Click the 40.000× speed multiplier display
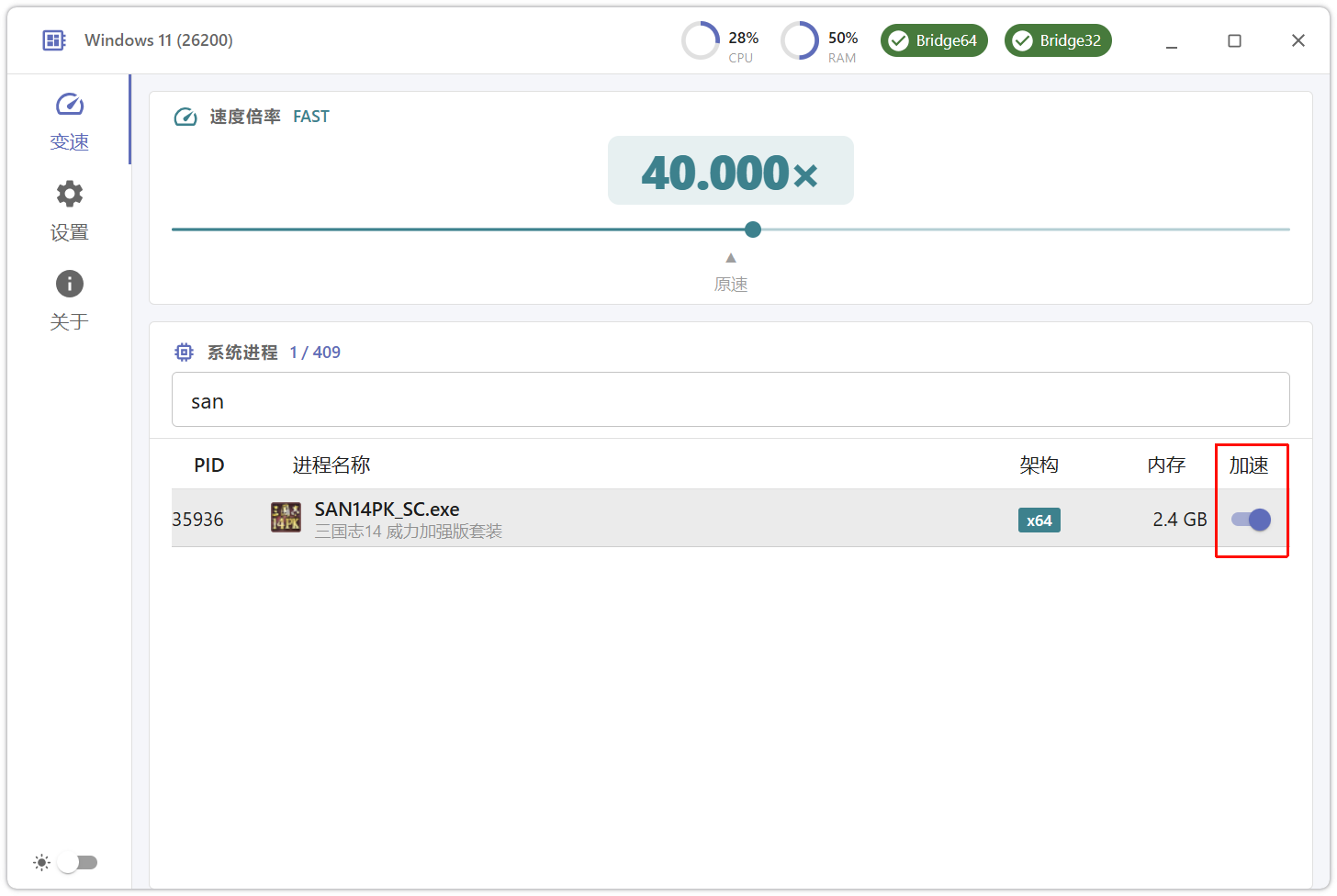 coord(731,171)
